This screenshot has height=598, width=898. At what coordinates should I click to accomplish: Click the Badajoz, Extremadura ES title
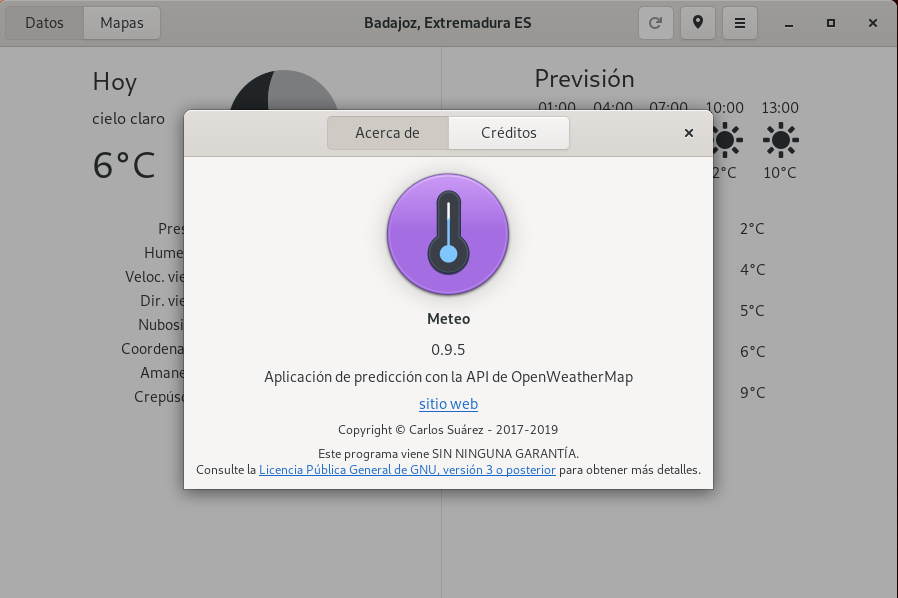[448, 23]
